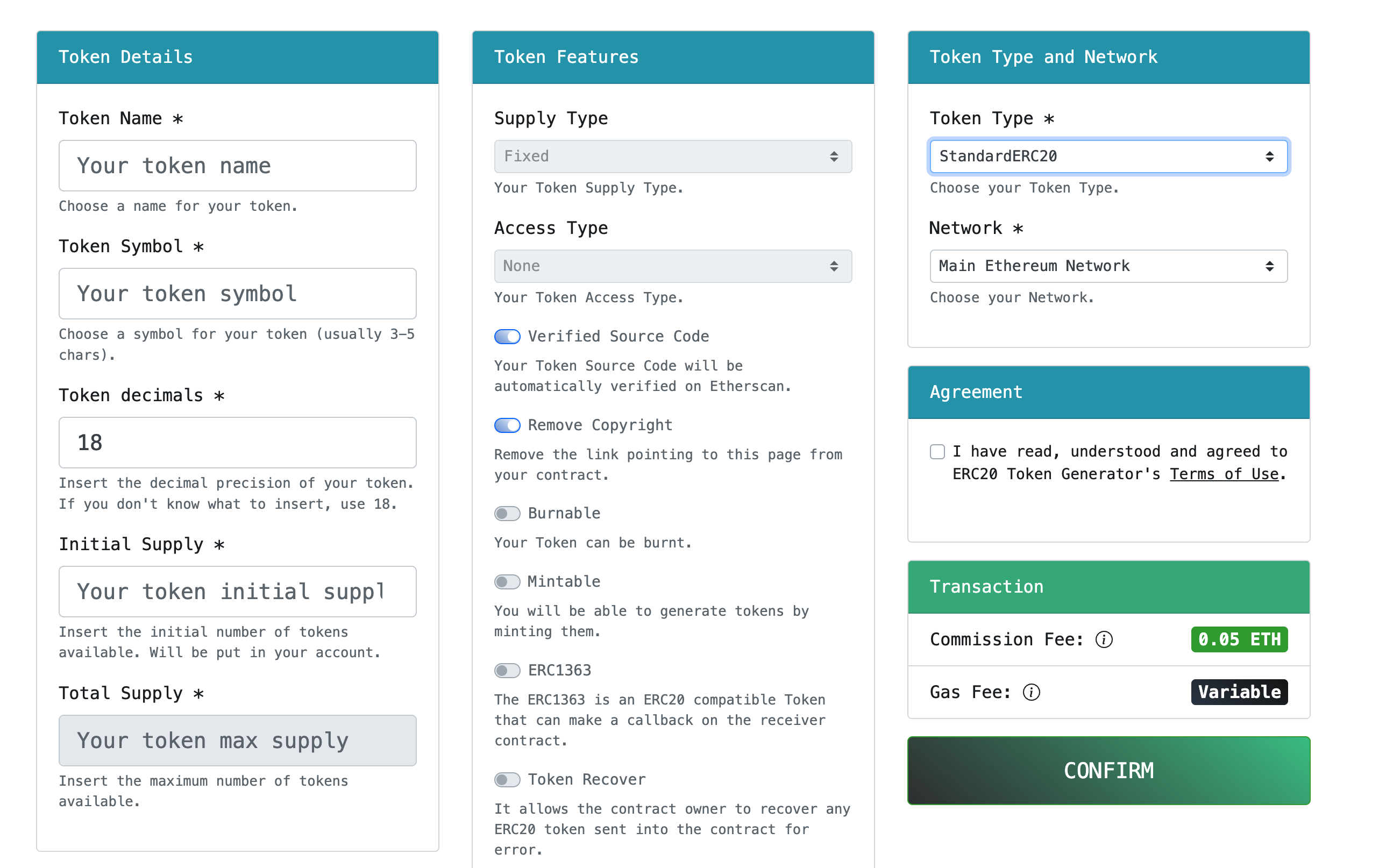Click the Token Name input field
Screen dimensions: 1379x868
[x=237, y=166]
